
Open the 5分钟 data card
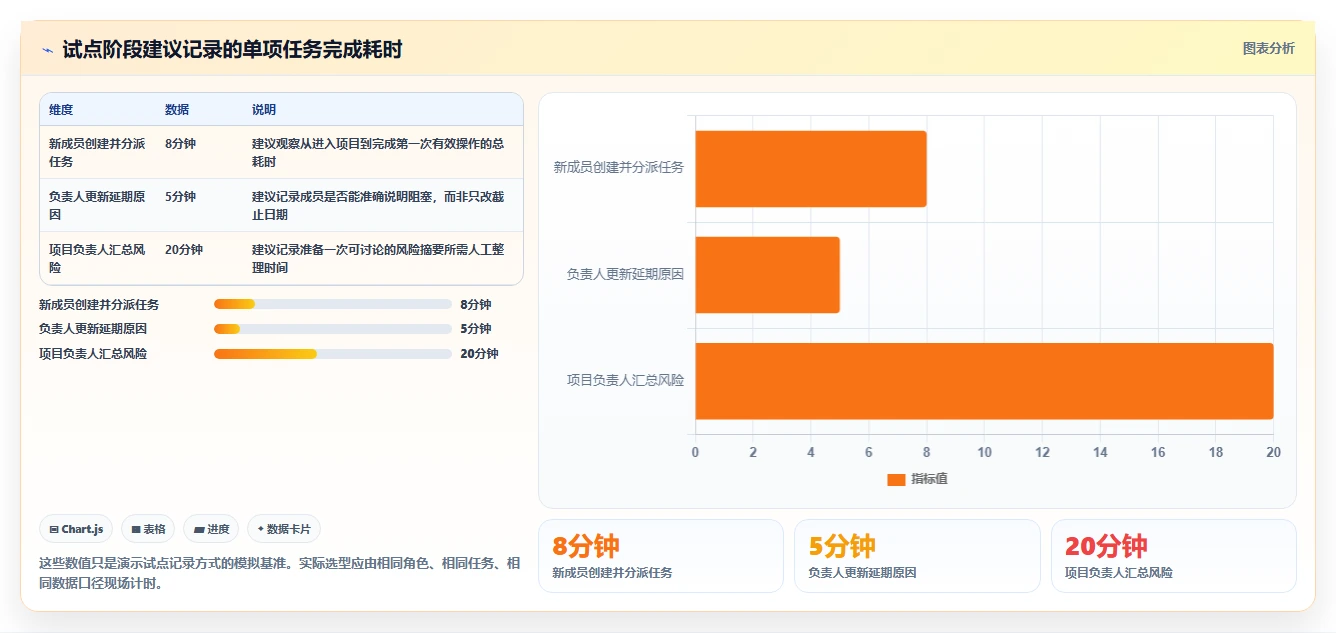pyautogui.click(x=917, y=556)
